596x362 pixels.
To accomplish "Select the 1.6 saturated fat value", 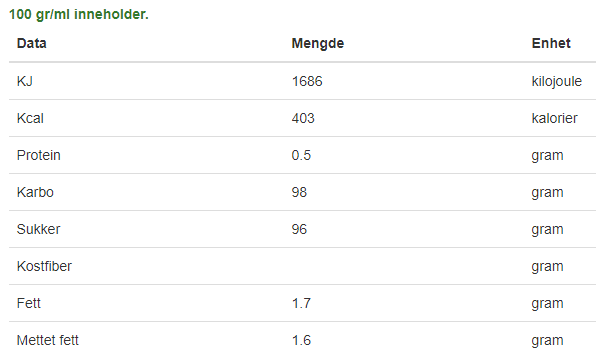I will pos(301,340).
